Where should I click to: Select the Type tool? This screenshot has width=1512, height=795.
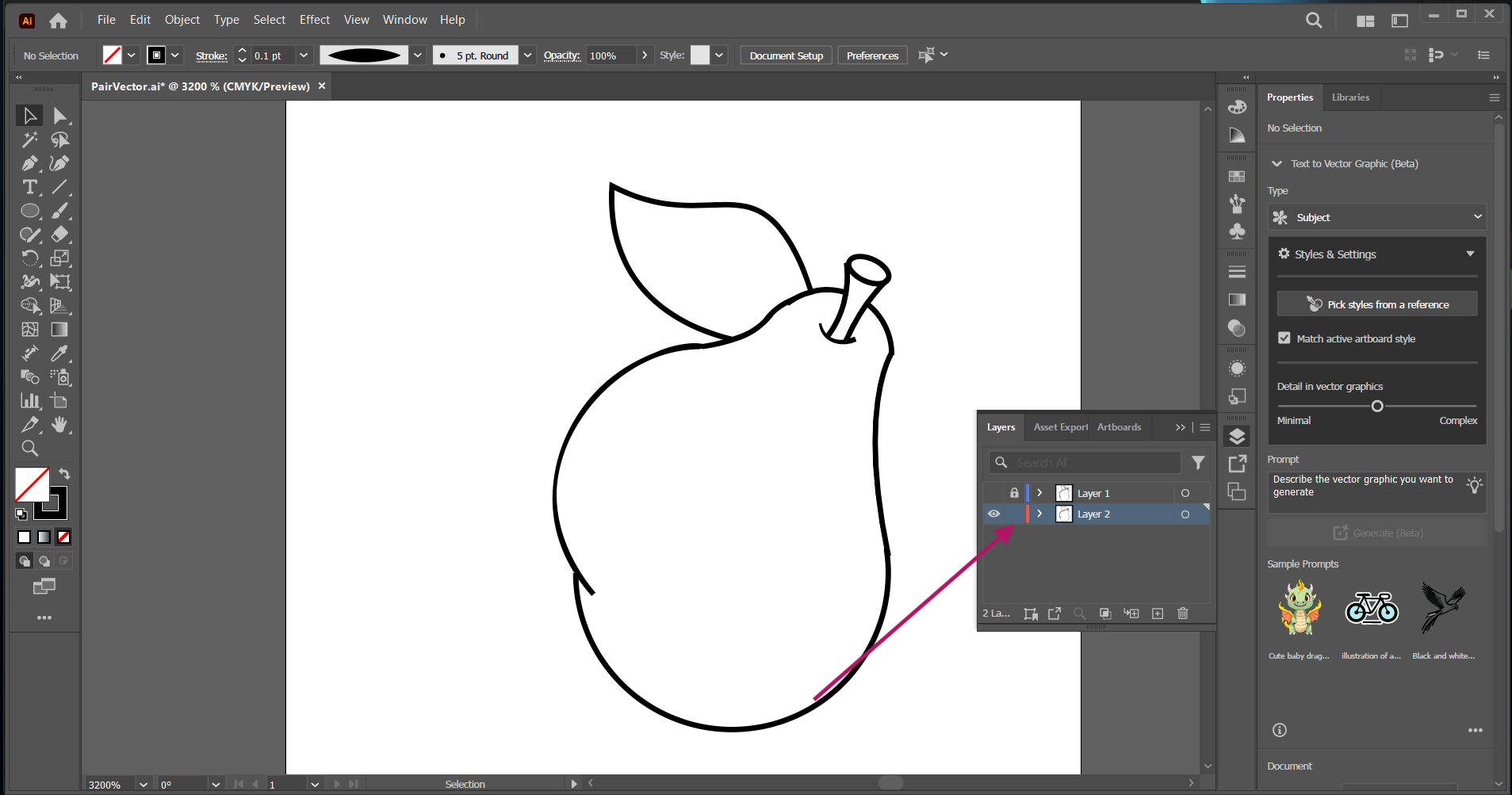pyautogui.click(x=30, y=187)
